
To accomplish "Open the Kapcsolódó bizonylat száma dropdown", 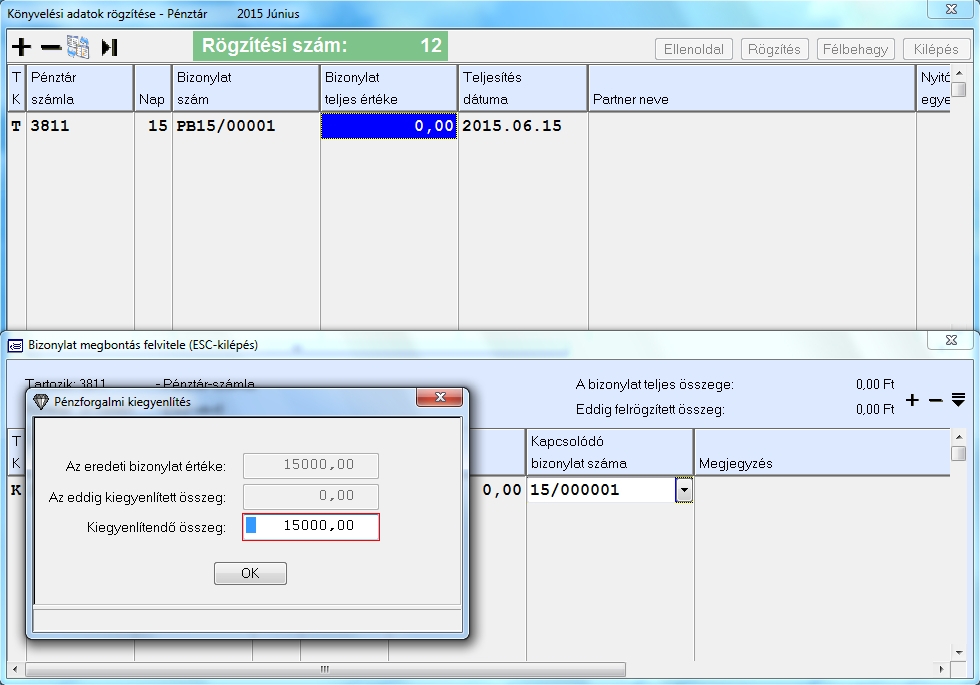I will coord(684,490).
